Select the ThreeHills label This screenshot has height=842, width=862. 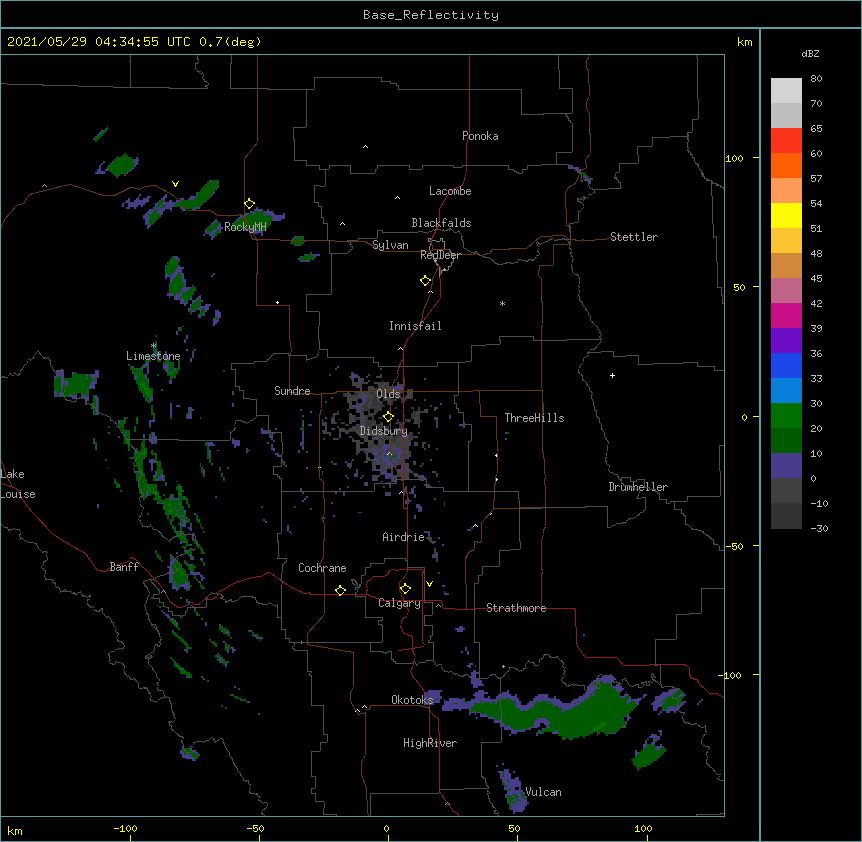pos(534,418)
